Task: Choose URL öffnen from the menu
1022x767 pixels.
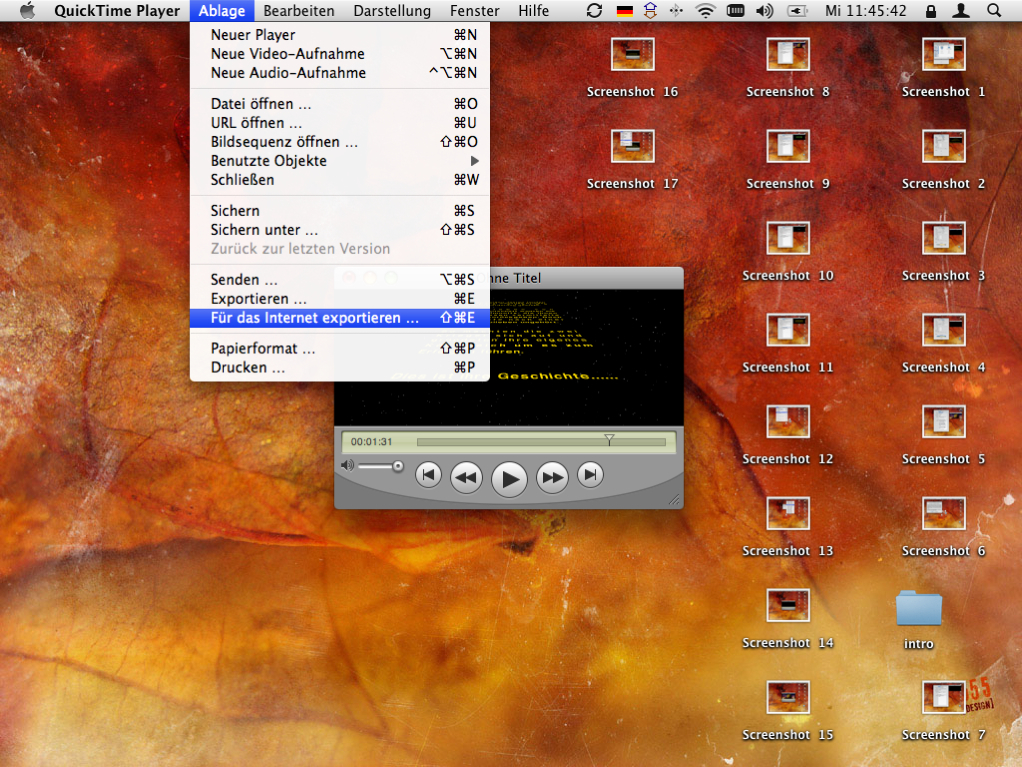Action: point(340,123)
